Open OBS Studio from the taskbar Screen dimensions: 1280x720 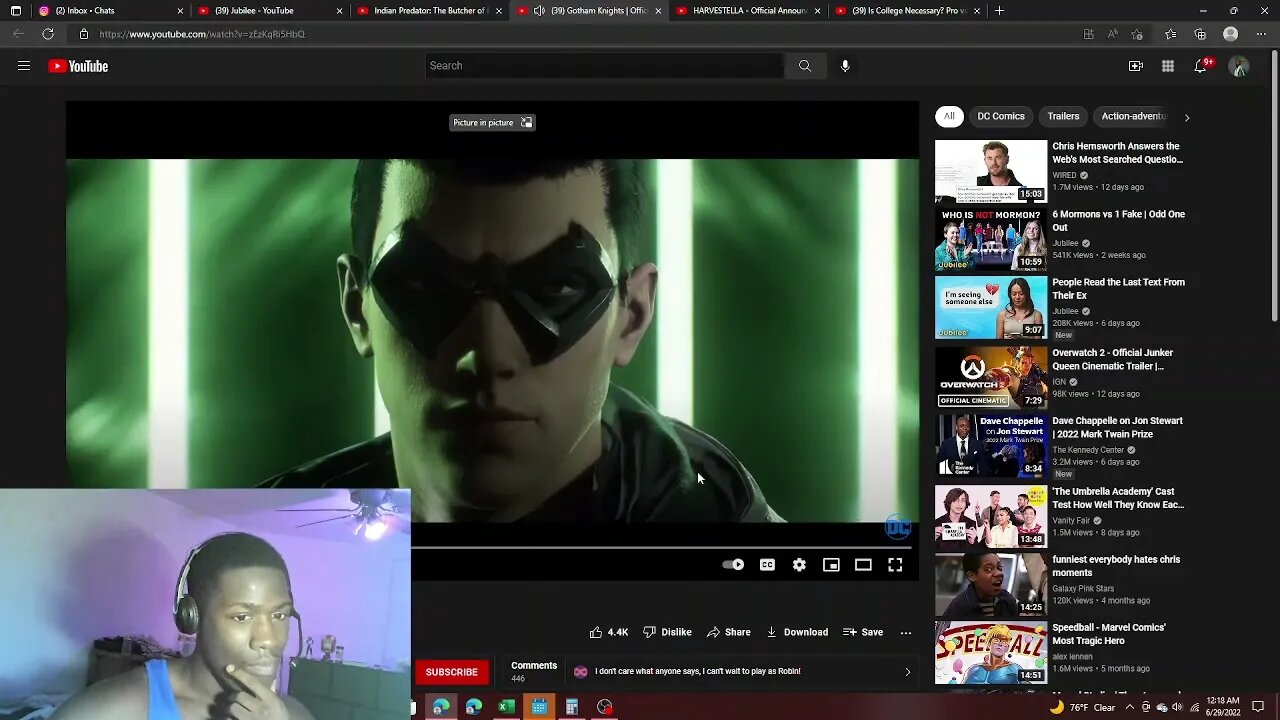pos(605,707)
